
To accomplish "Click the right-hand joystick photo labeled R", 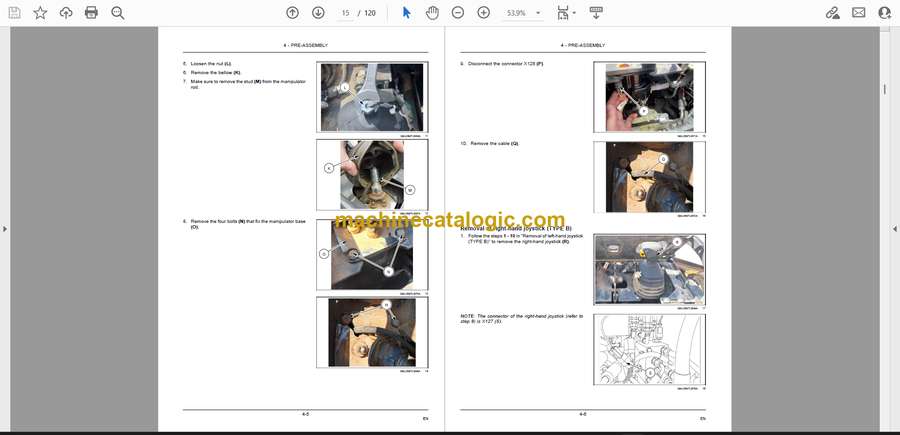I will coord(649,269).
